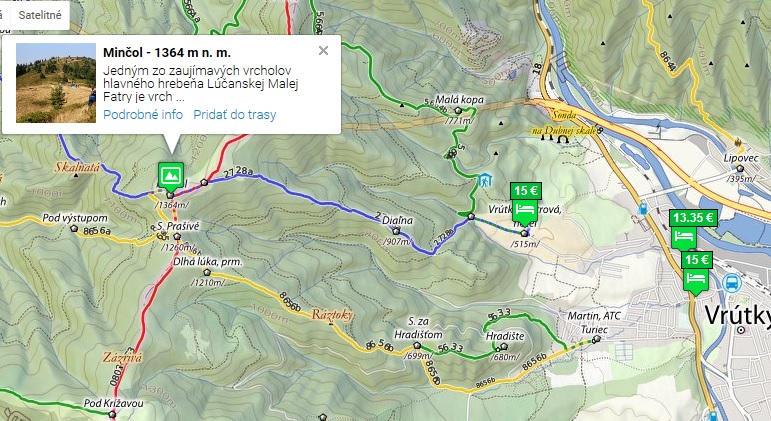Click the Malá kopa waypoint marker

pyautogui.click(x=458, y=110)
